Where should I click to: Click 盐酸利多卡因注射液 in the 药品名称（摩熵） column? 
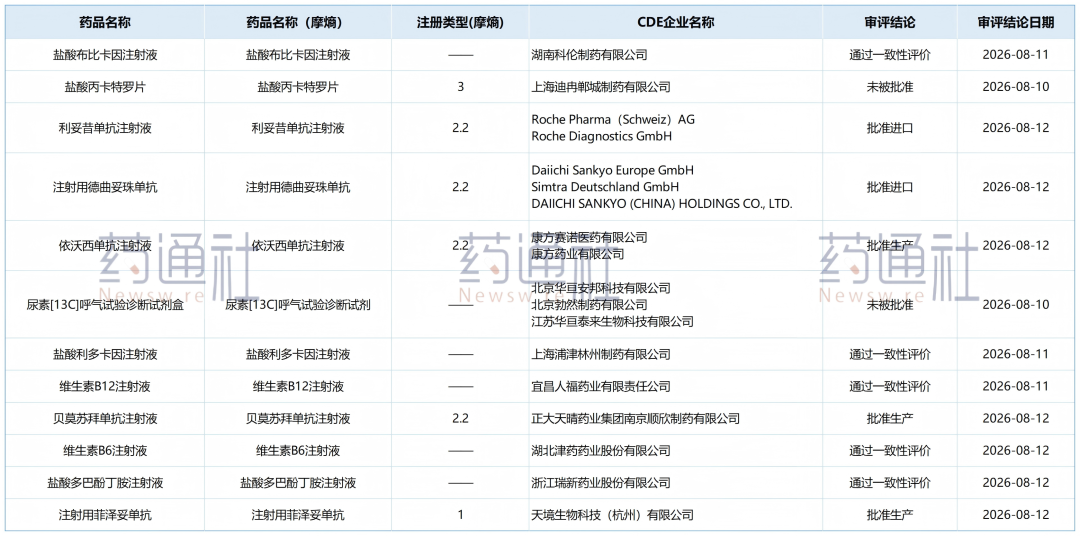[x=298, y=354]
